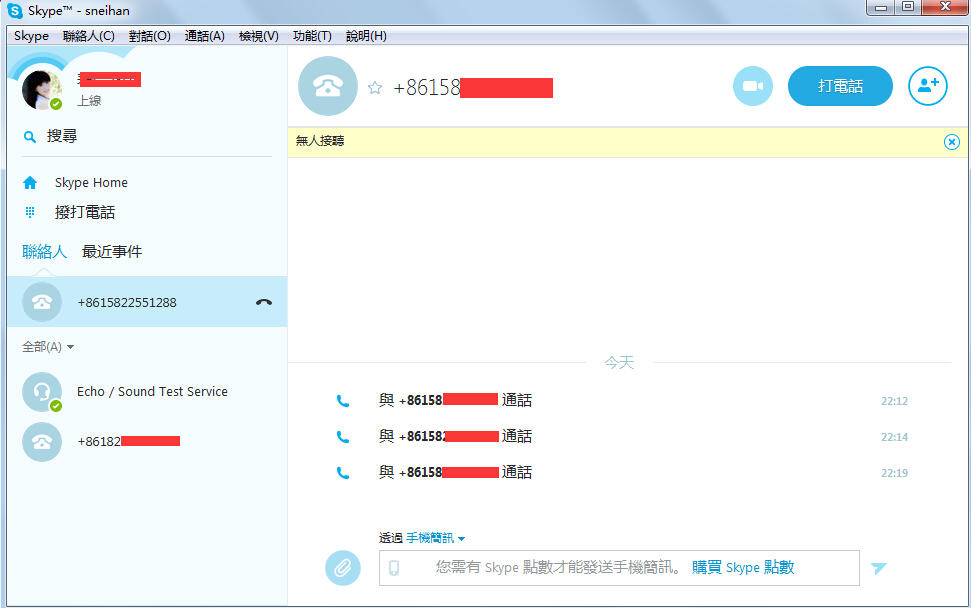The image size is (971, 608).
Task: Maximize the Skype window
Action: 908,7
